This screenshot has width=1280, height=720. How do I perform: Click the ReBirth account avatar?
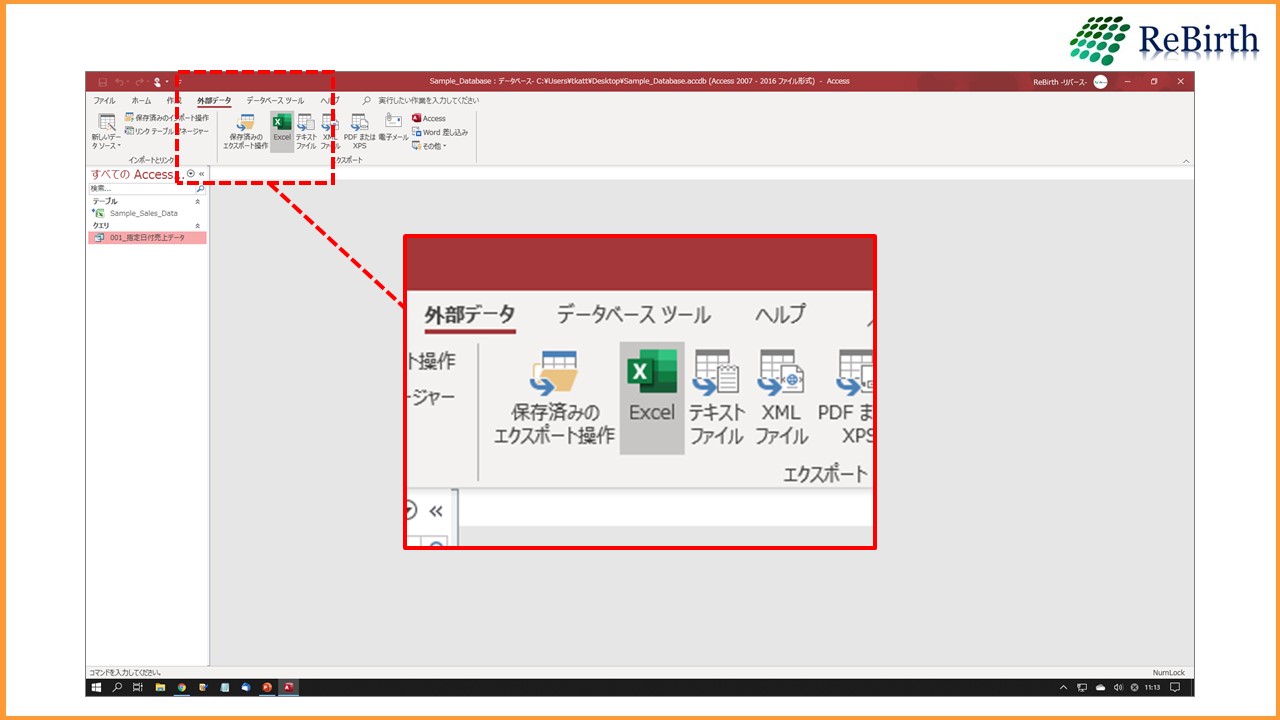(1100, 81)
